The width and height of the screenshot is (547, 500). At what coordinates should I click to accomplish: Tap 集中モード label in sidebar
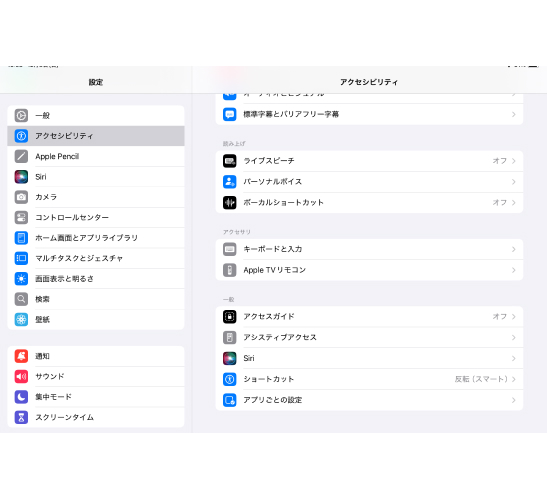53,397
